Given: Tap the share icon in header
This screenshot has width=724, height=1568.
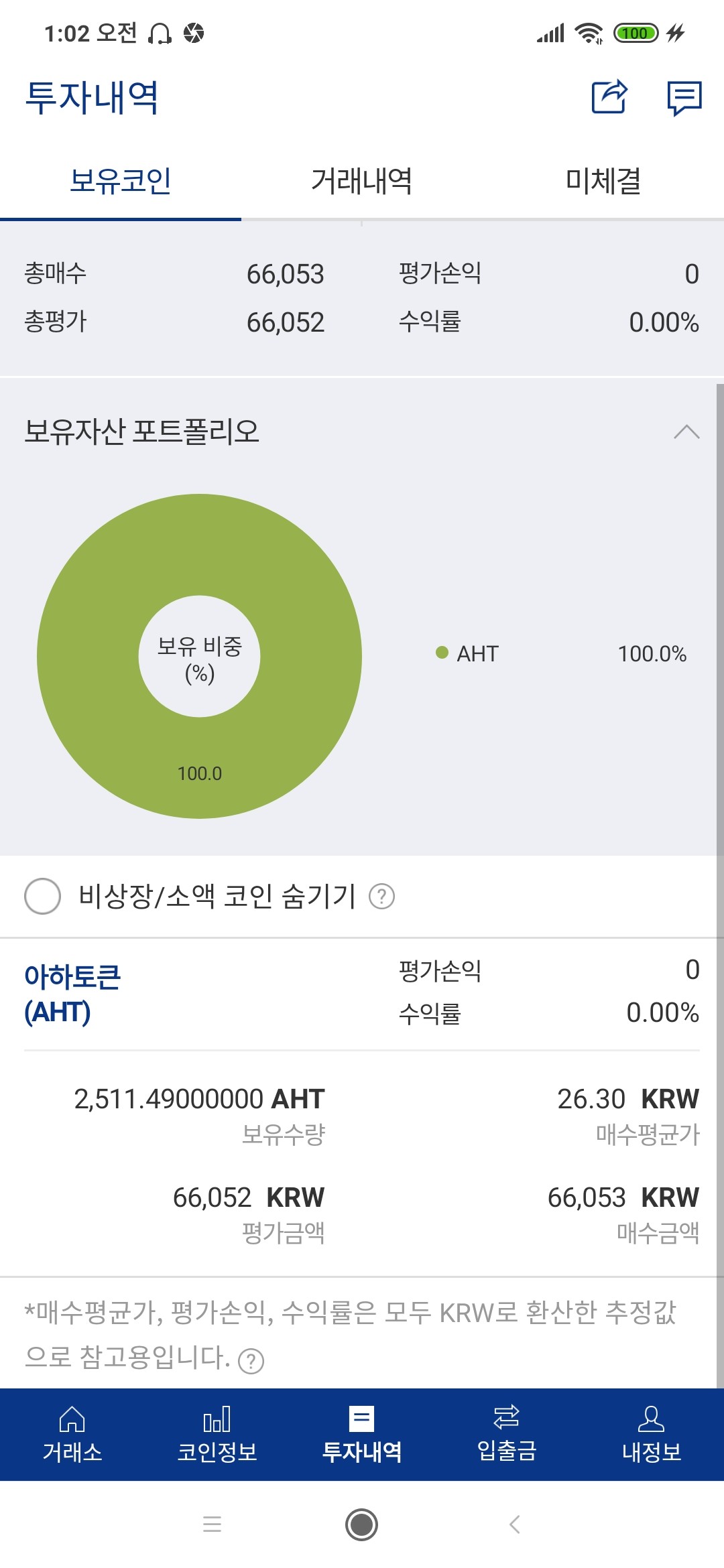Looking at the screenshot, I should 609,96.
